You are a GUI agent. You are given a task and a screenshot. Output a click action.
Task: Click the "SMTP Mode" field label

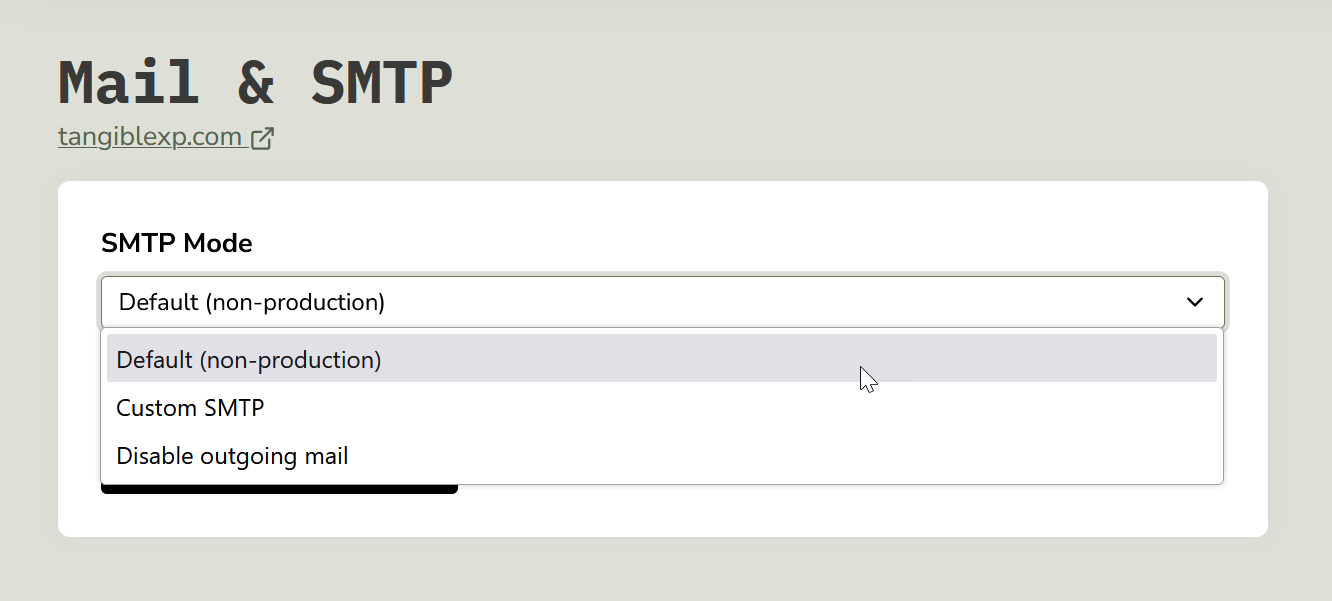tap(176, 242)
